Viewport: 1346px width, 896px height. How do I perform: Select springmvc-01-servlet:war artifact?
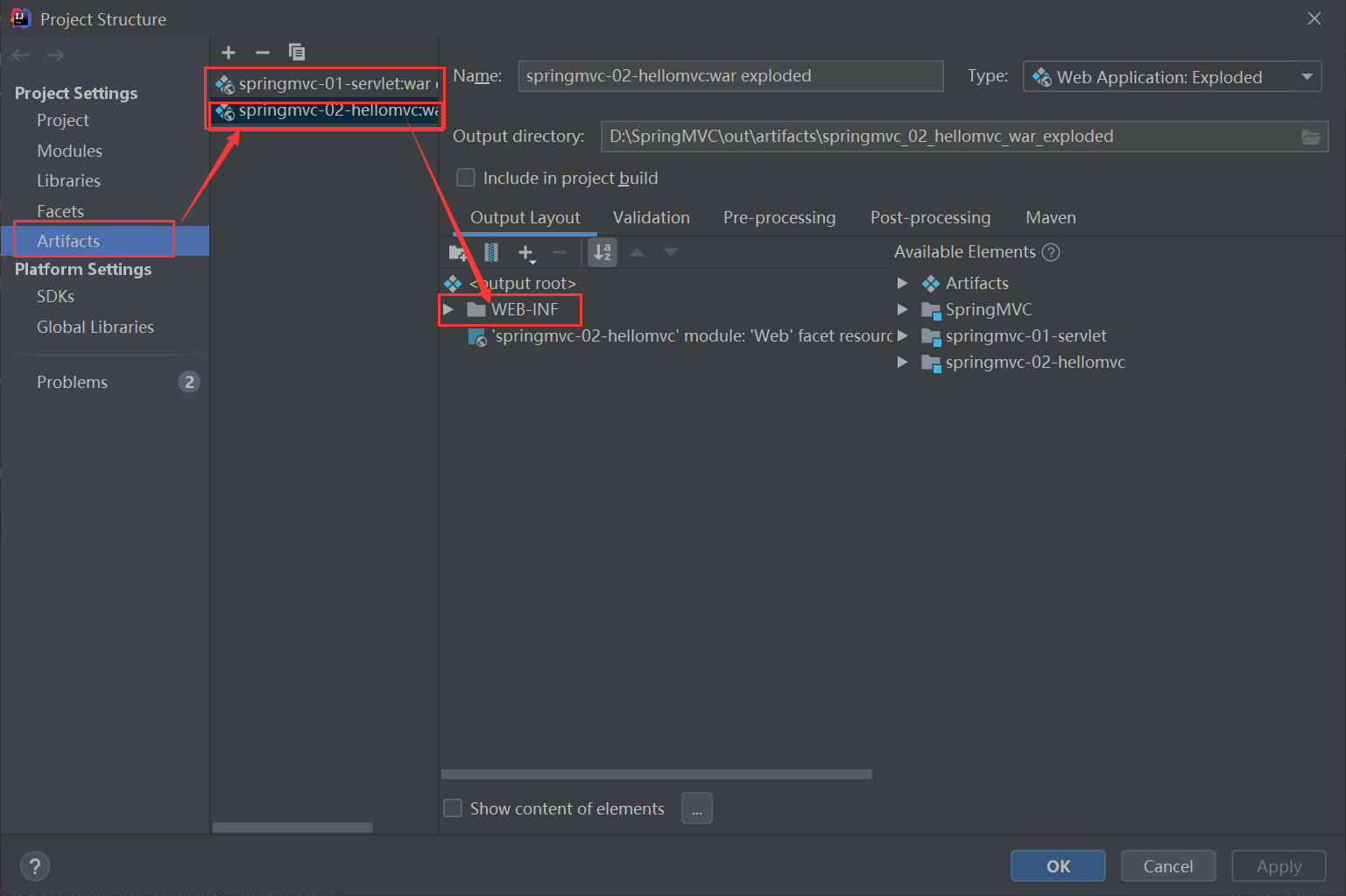[325, 84]
